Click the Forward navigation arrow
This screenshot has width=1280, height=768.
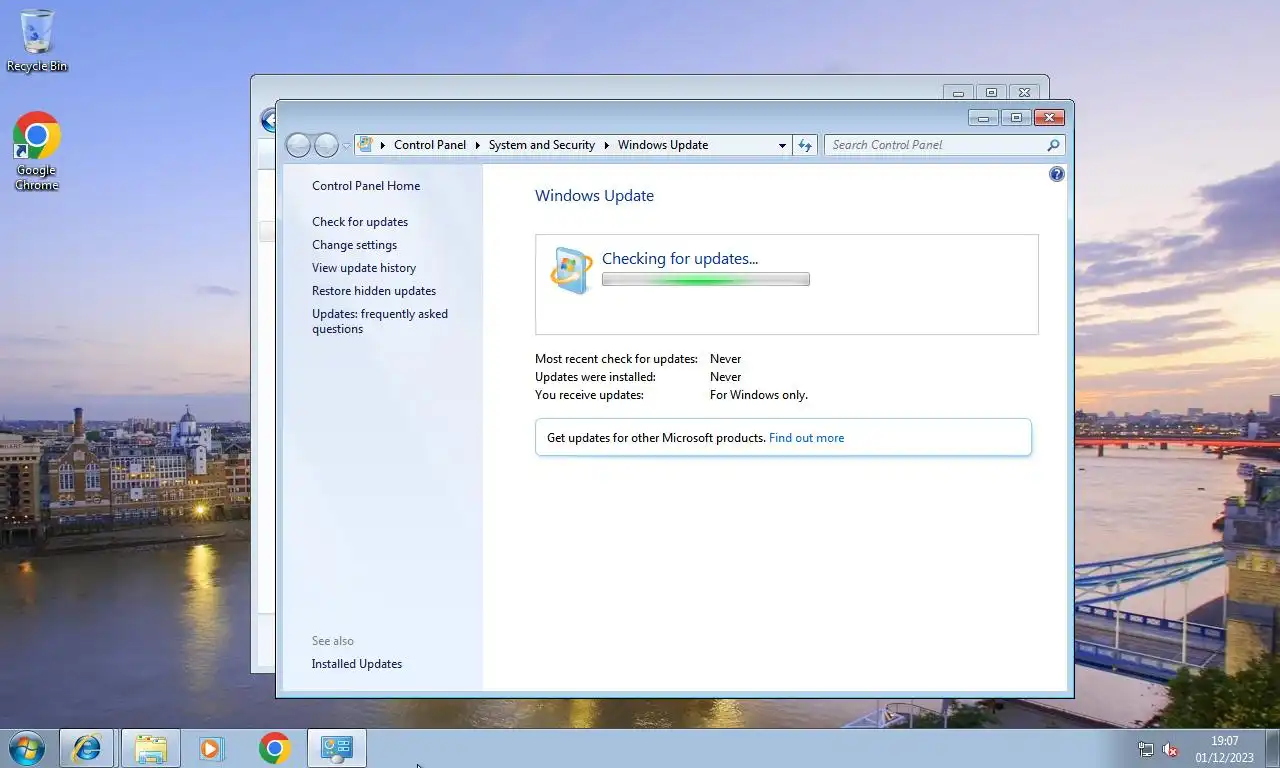click(326, 145)
